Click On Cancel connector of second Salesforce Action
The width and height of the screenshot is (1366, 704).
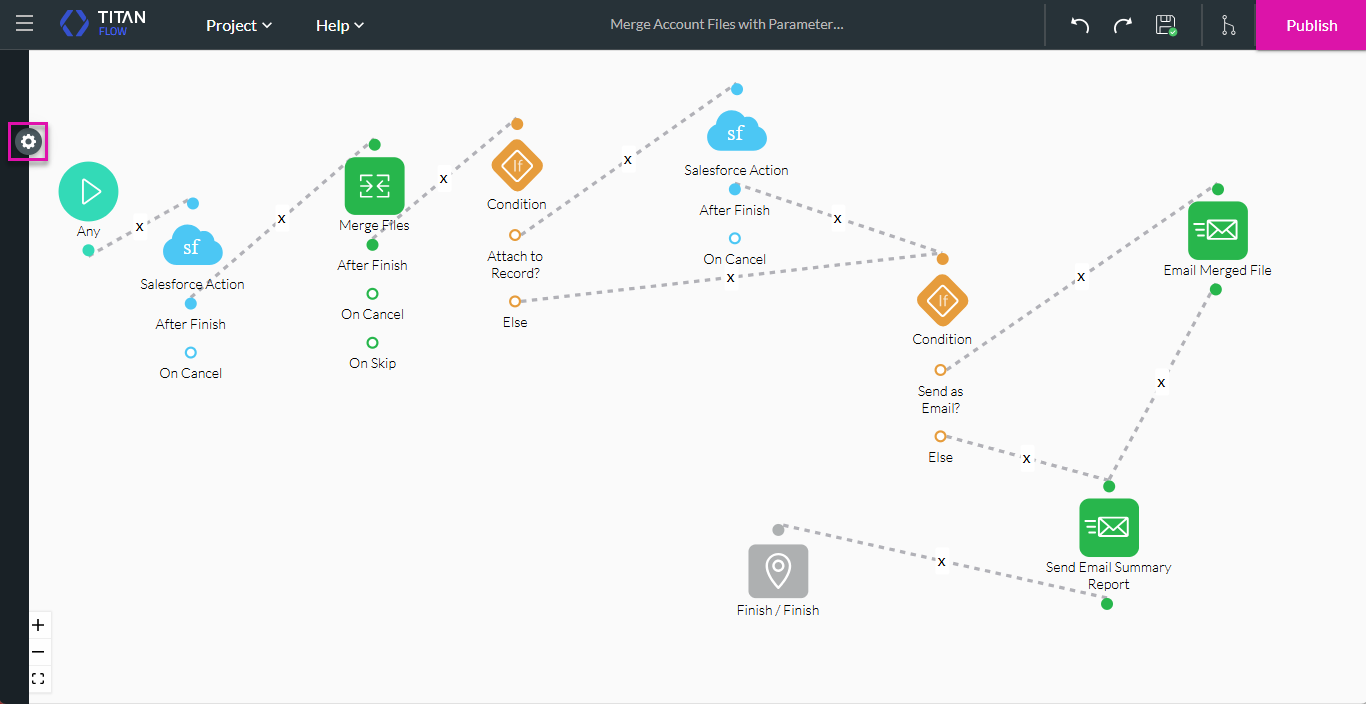pyautogui.click(x=735, y=238)
